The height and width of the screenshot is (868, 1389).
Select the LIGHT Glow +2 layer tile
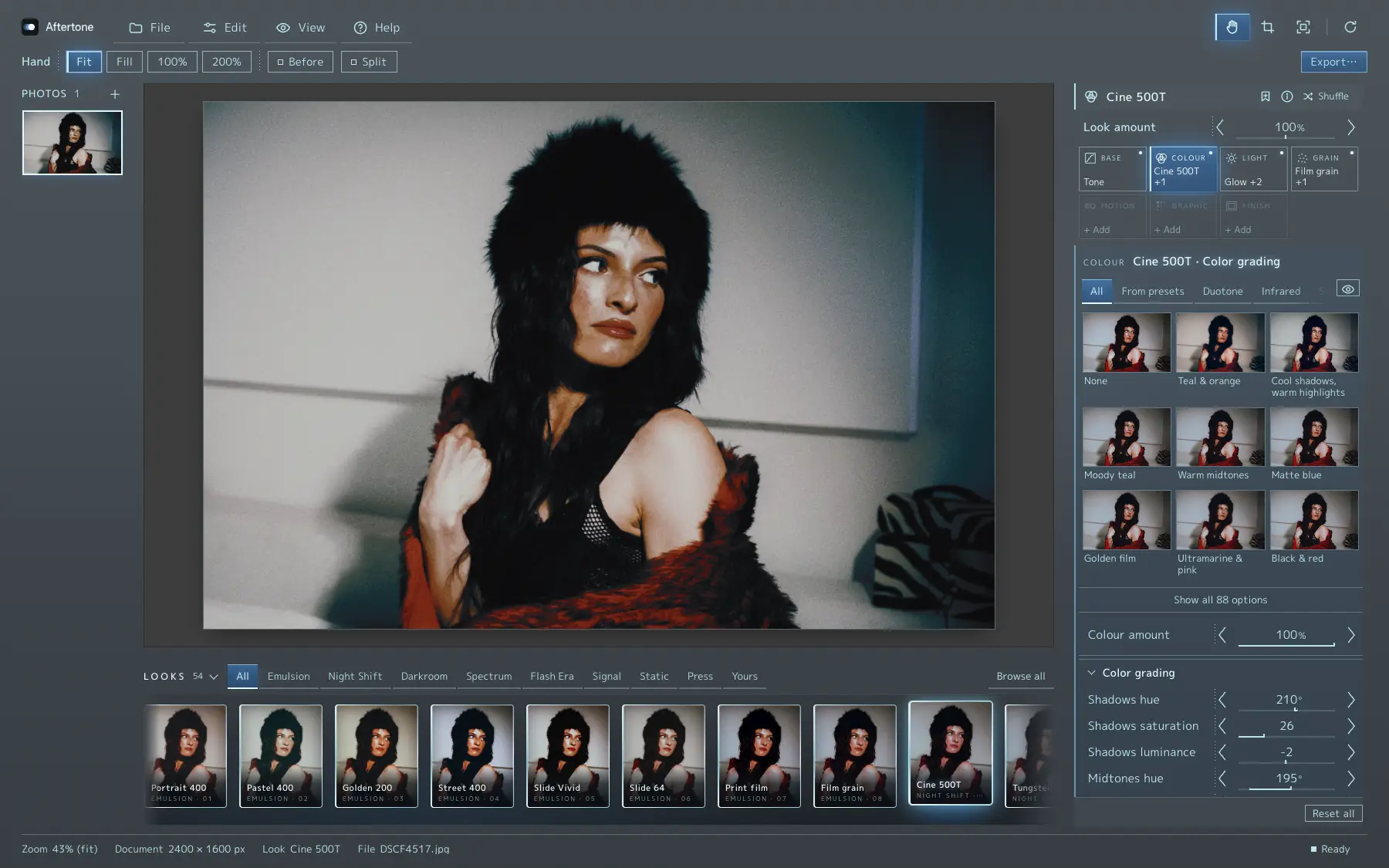click(1254, 169)
